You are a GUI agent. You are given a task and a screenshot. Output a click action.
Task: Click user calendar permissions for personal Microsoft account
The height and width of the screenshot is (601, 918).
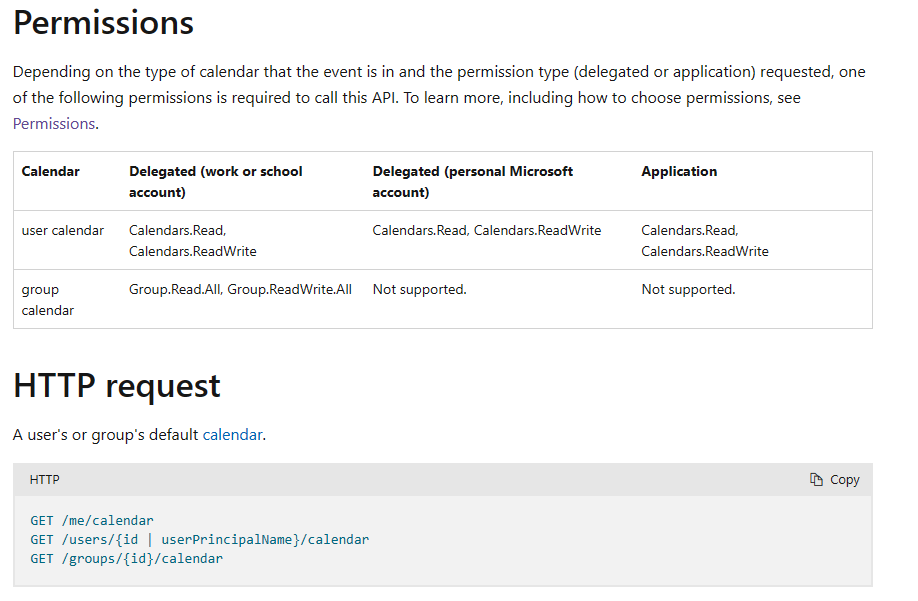tap(487, 231)
